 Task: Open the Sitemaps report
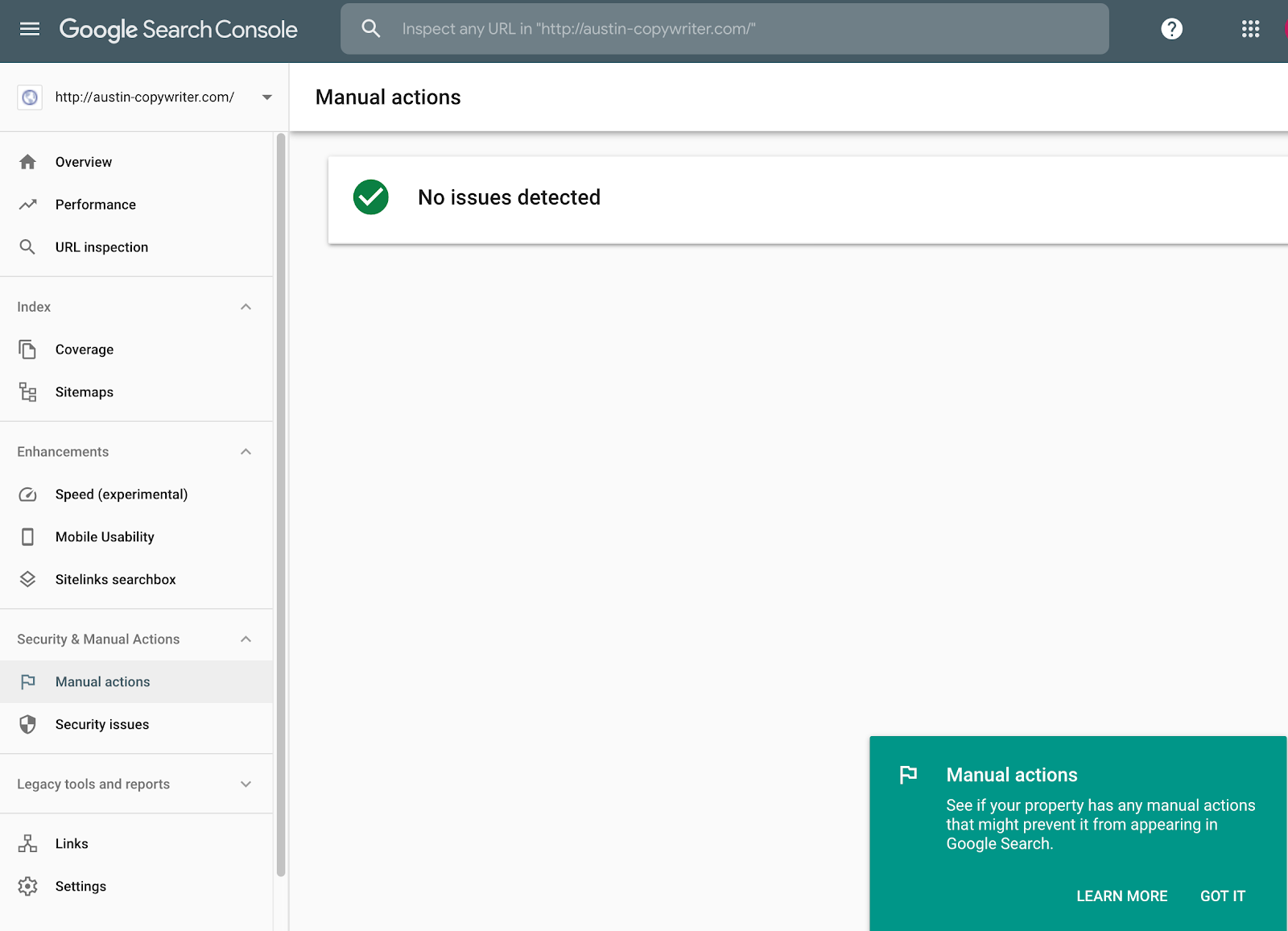point(137,392)
